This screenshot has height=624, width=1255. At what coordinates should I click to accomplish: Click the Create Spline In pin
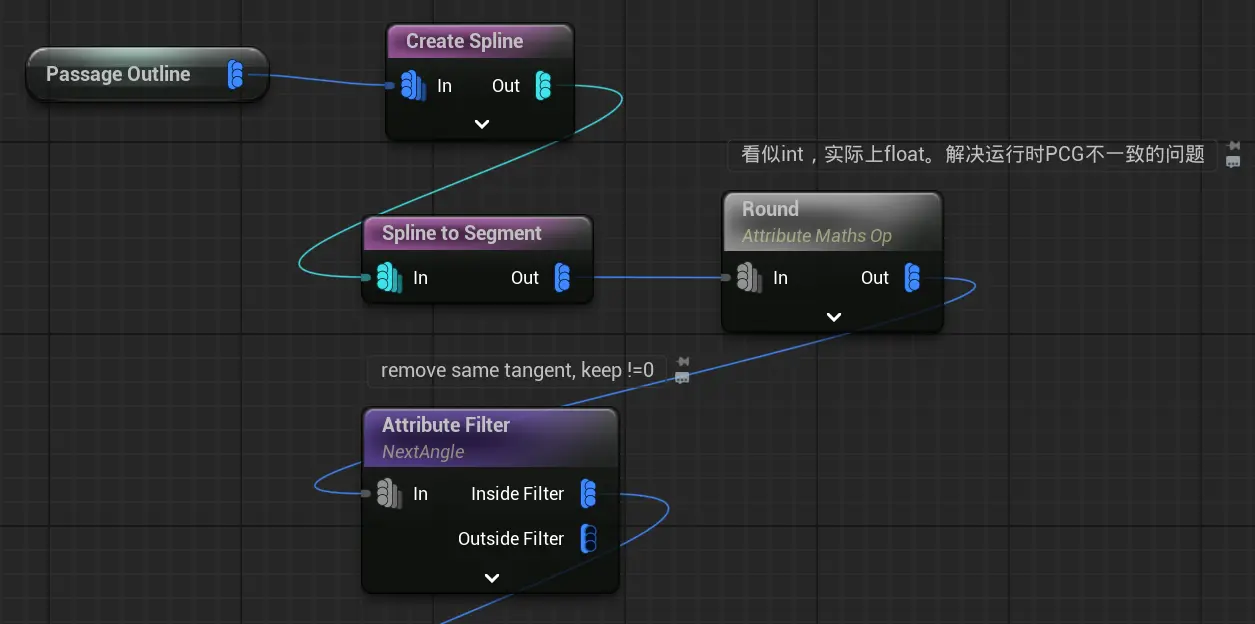412,86
